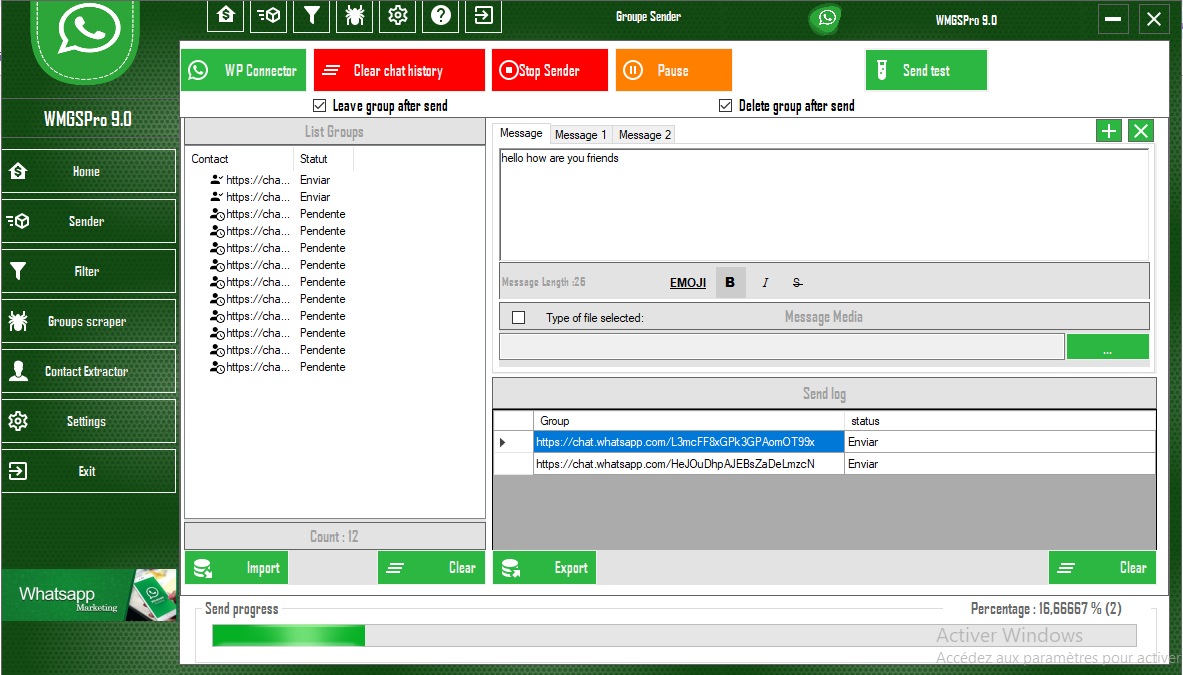Minimize the WMGSPro window
The width and height of the screenshot is (1183, 675).
coord(1113,19)
